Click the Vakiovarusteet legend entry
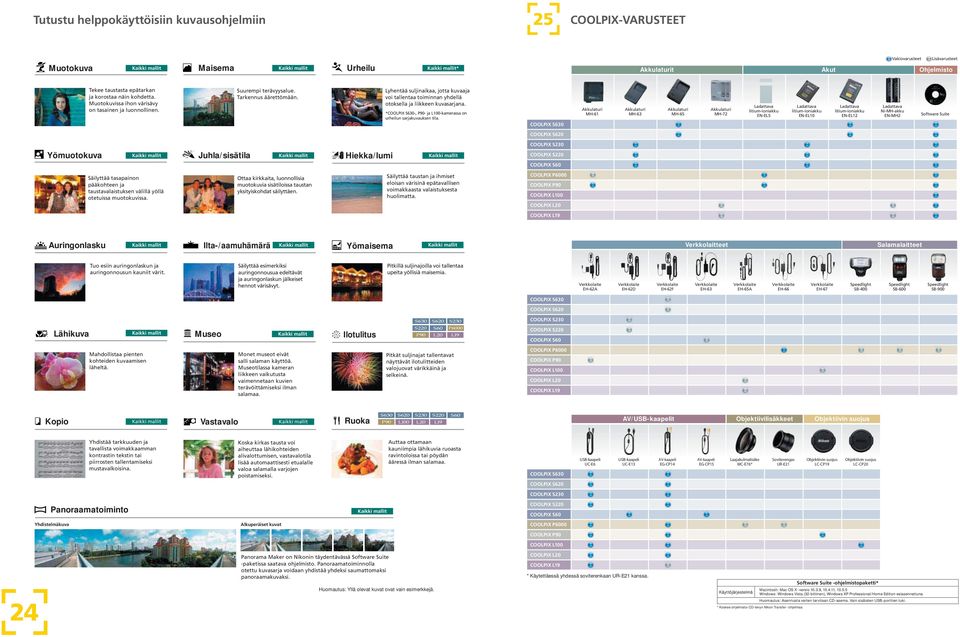 click(x=904, y=59)
